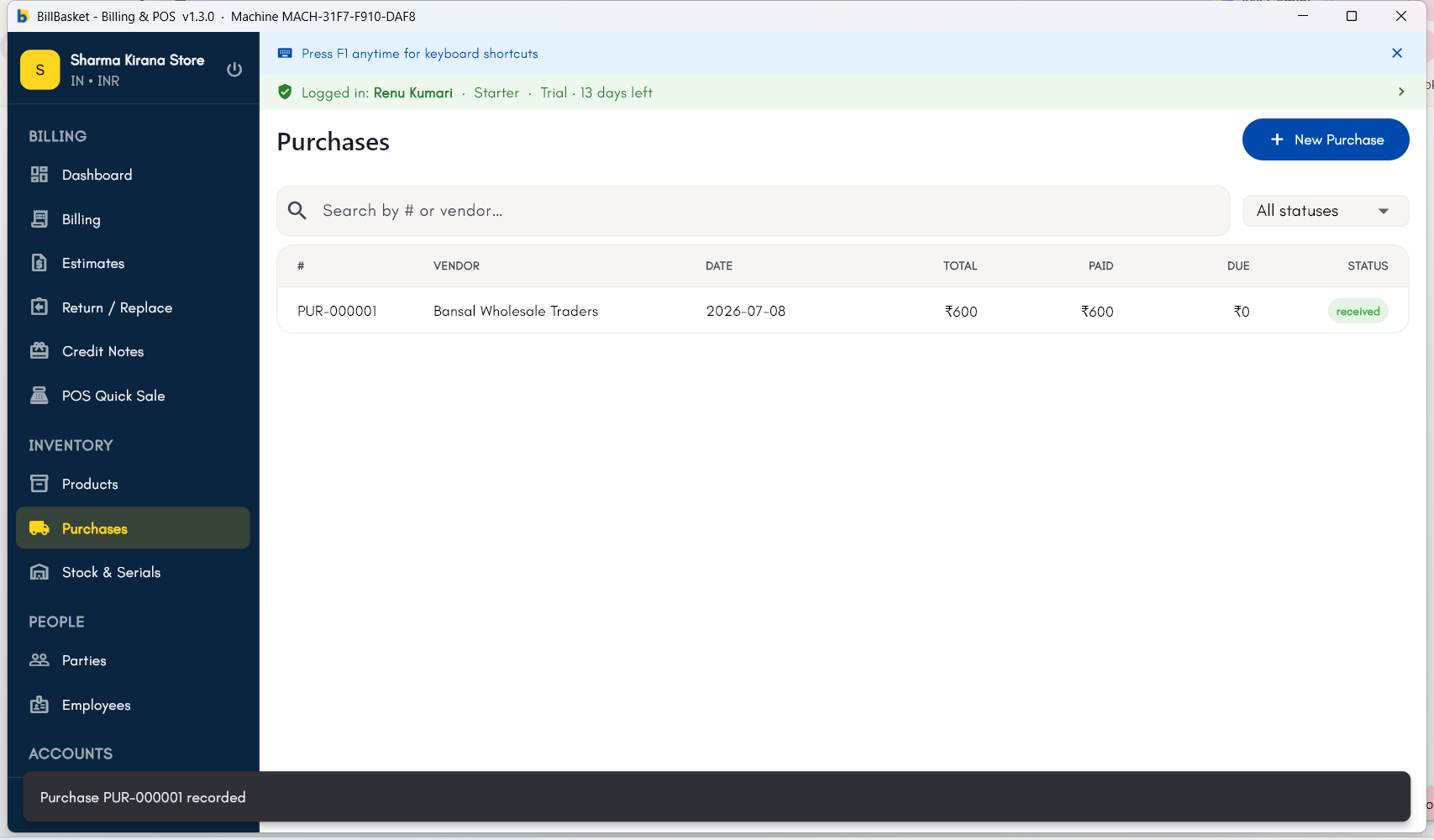1434x840 pixels.
Task: Click the Estimates document icon
Action: point(39,263)
